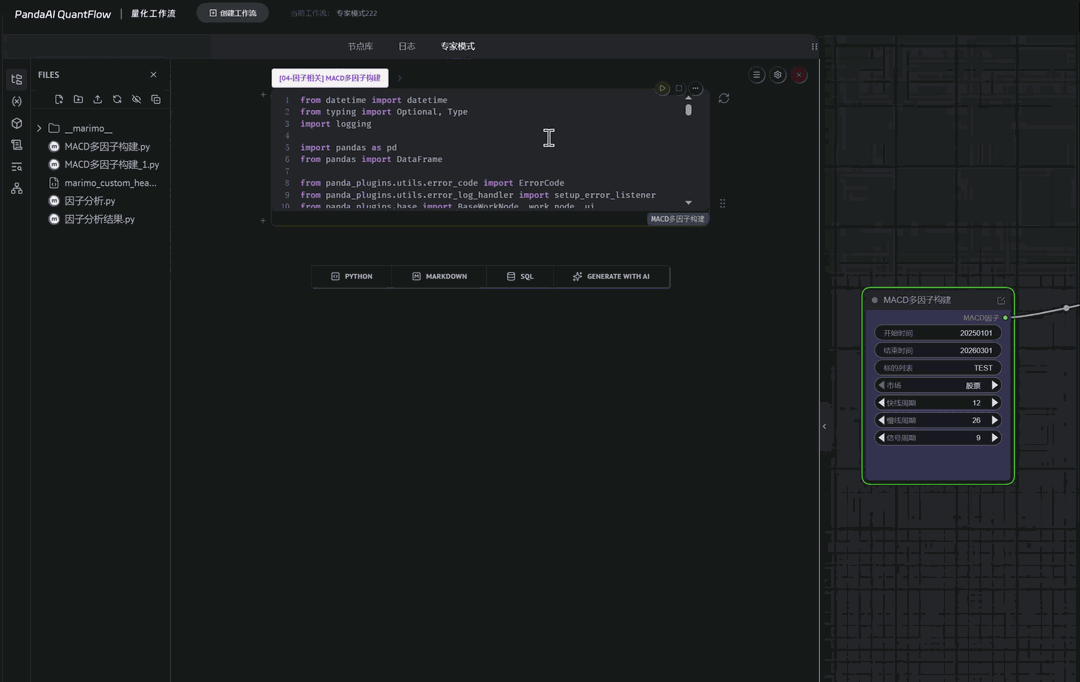The width and height of the screenshot is (1080, 682).
Task: Run the code cell play button
Action: point(662,88)
